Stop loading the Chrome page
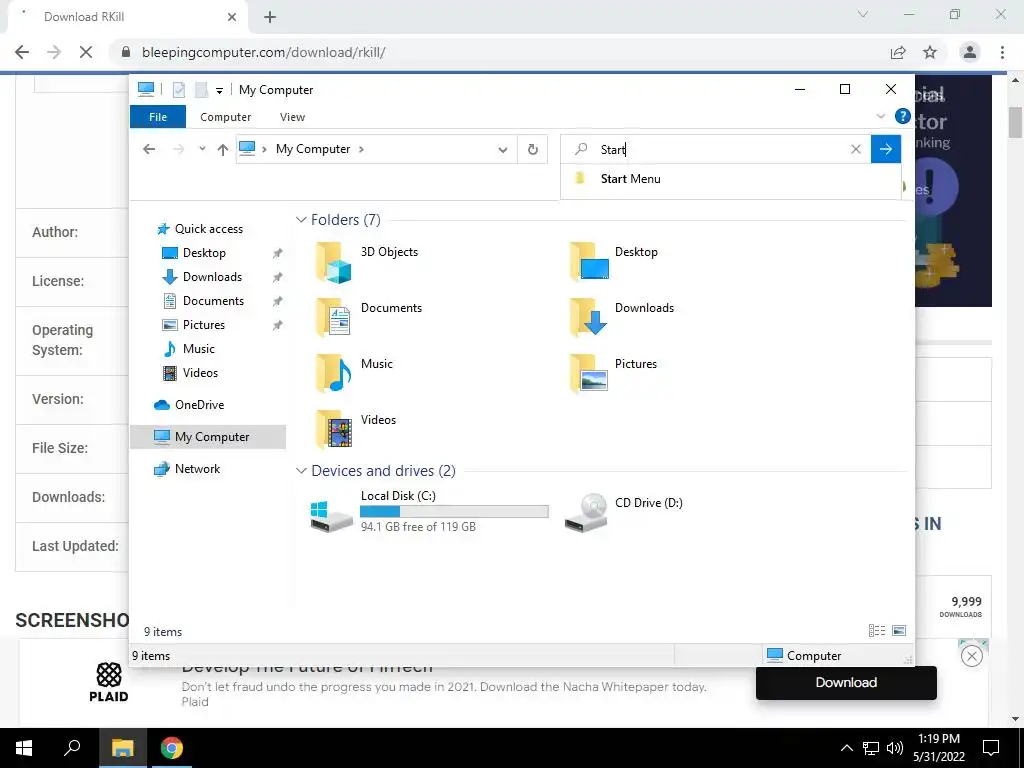The width and height of the screenshot is (1024, 768). click(86, 52)
